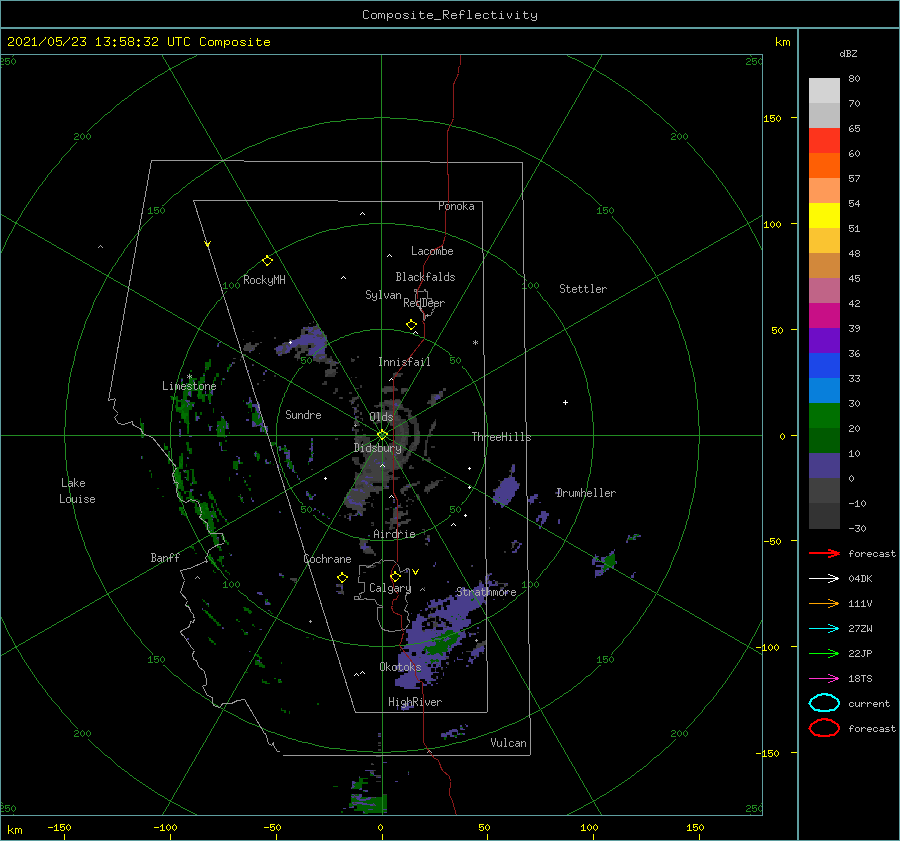Image resolution: width=900 pixels, height=841 pixels.
Task: Click the 2021/05/23 13:58:32 UTC timestamp
Action: (99, 42)
